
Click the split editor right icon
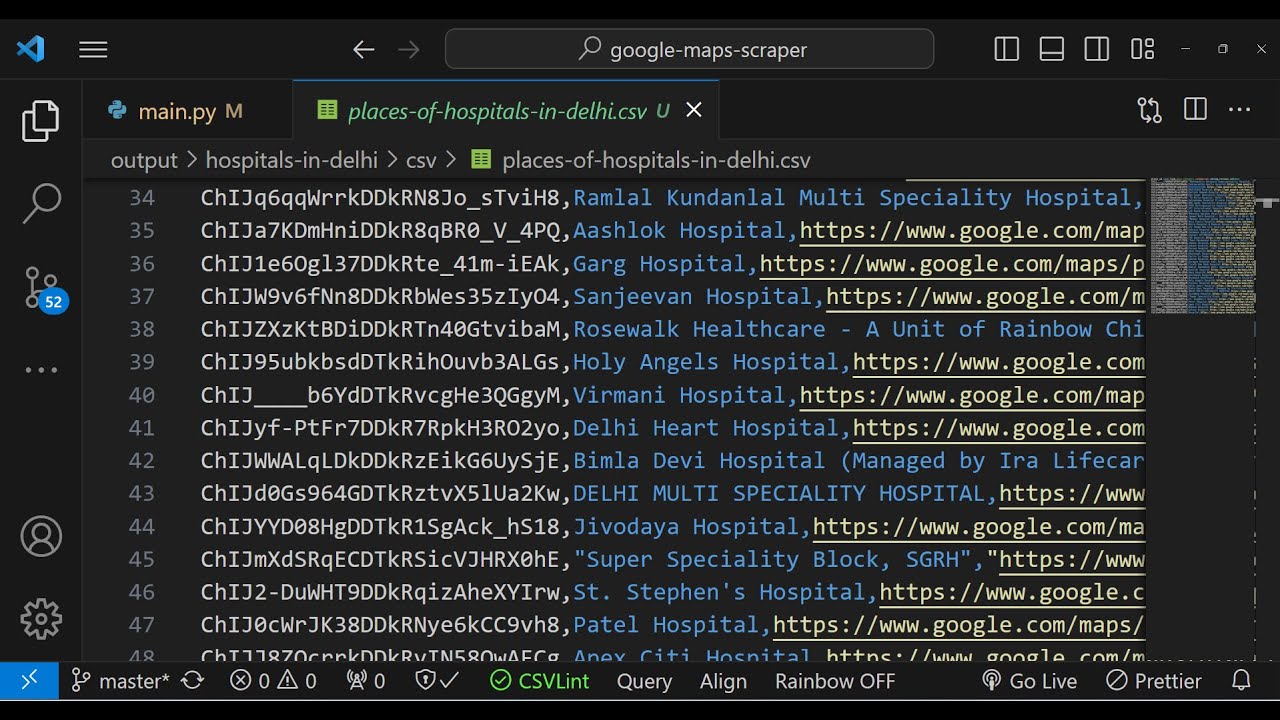pos(1195,110)
